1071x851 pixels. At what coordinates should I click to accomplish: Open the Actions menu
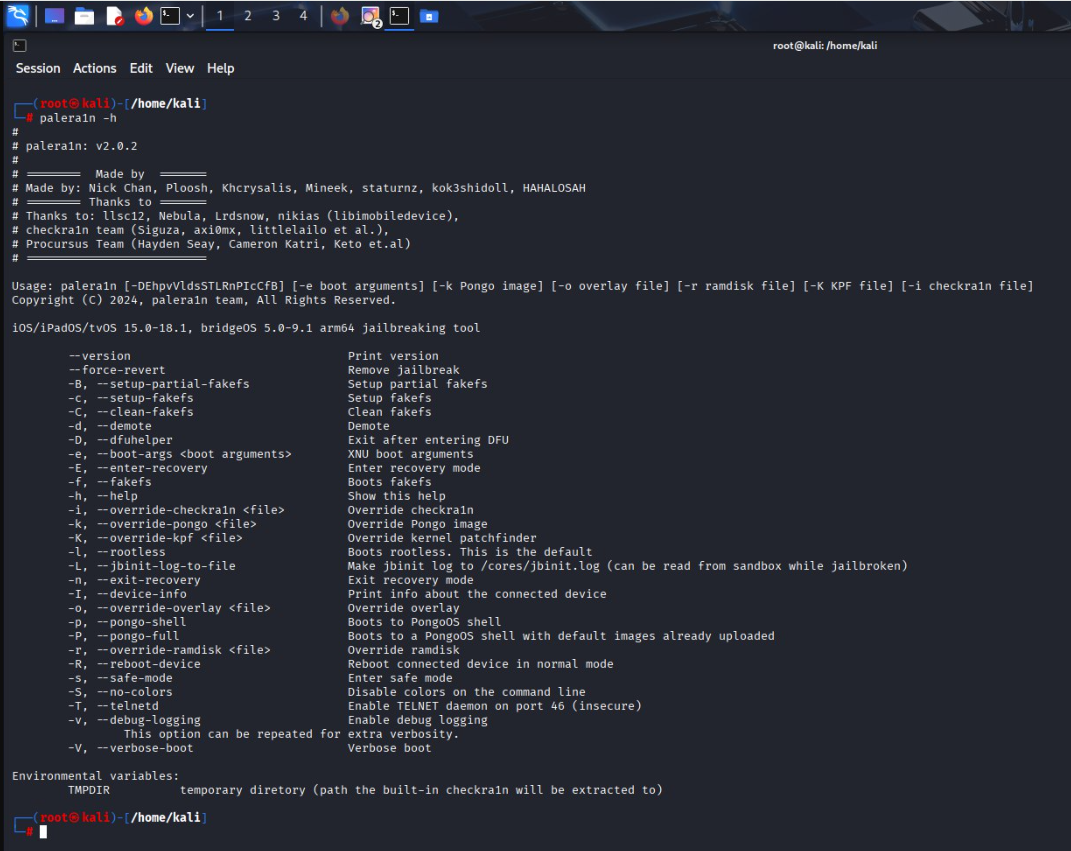[94, 68]
